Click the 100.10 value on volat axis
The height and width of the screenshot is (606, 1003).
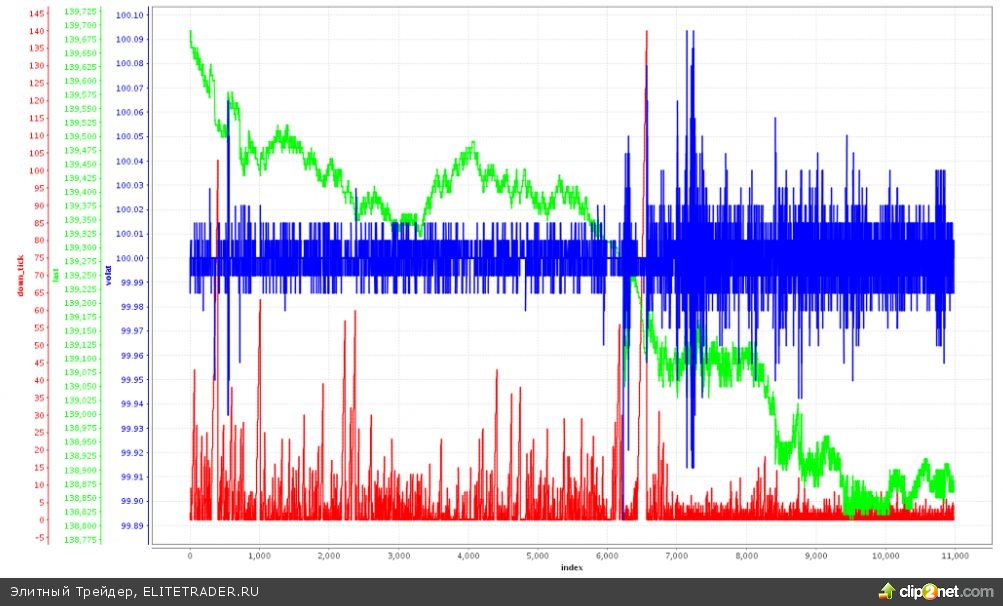point(131,15)
